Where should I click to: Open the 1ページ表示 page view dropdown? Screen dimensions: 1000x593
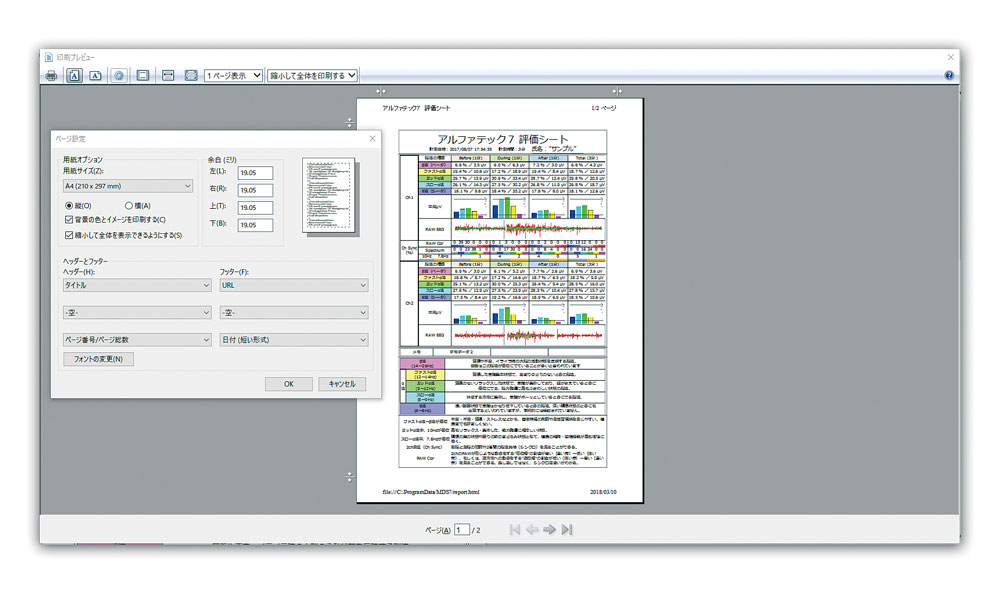(234, 75)
